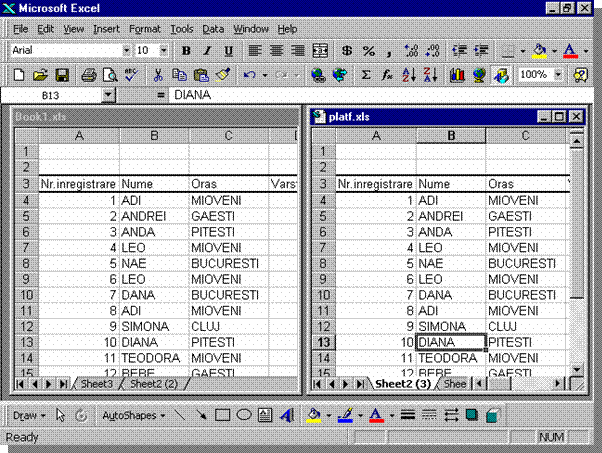This screenshot has height=453, width=602.
Task: Open the Name Box dropdown arrow
Action: [x=108, y=95]
